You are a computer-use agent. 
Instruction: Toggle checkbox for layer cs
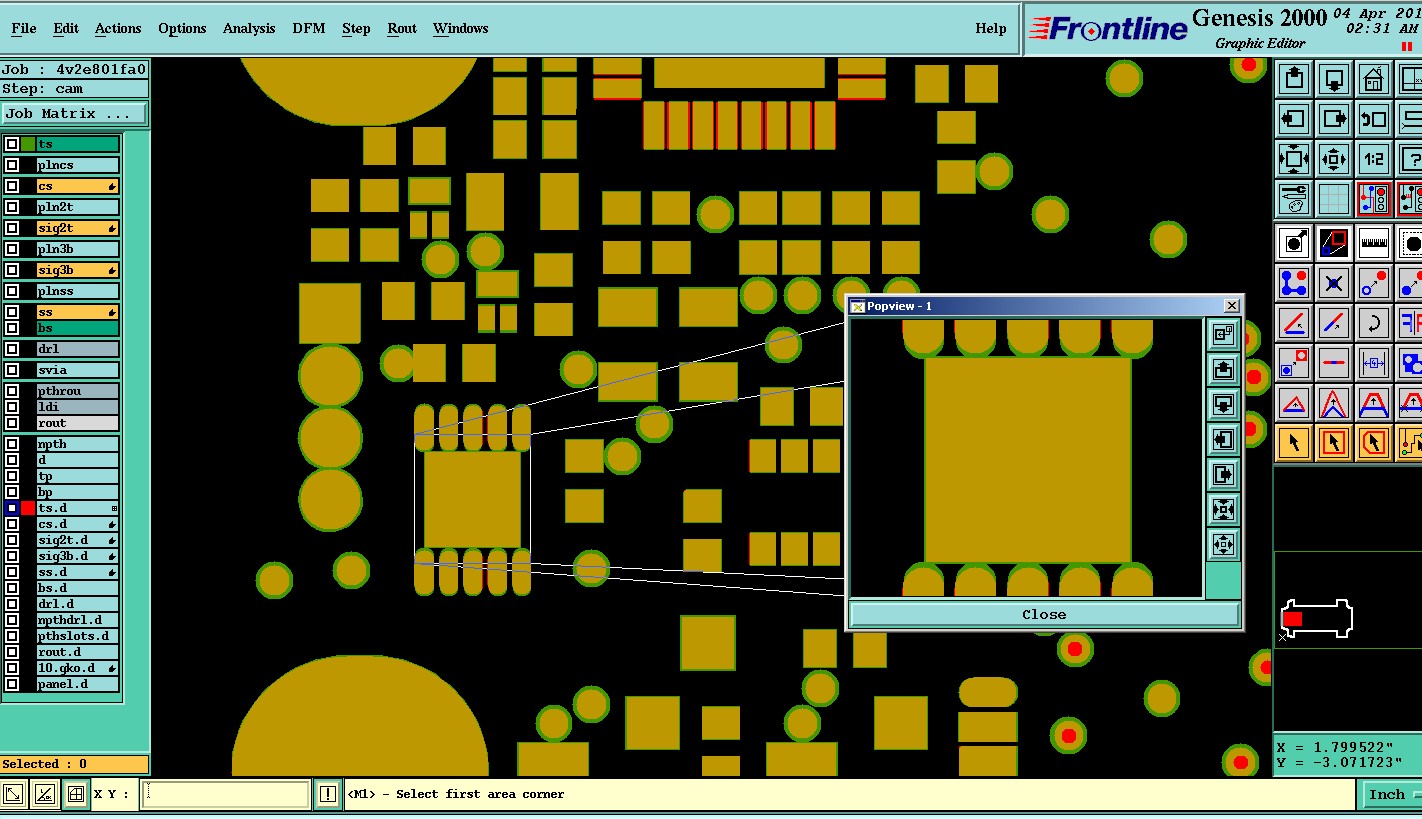tap(12, 186)
